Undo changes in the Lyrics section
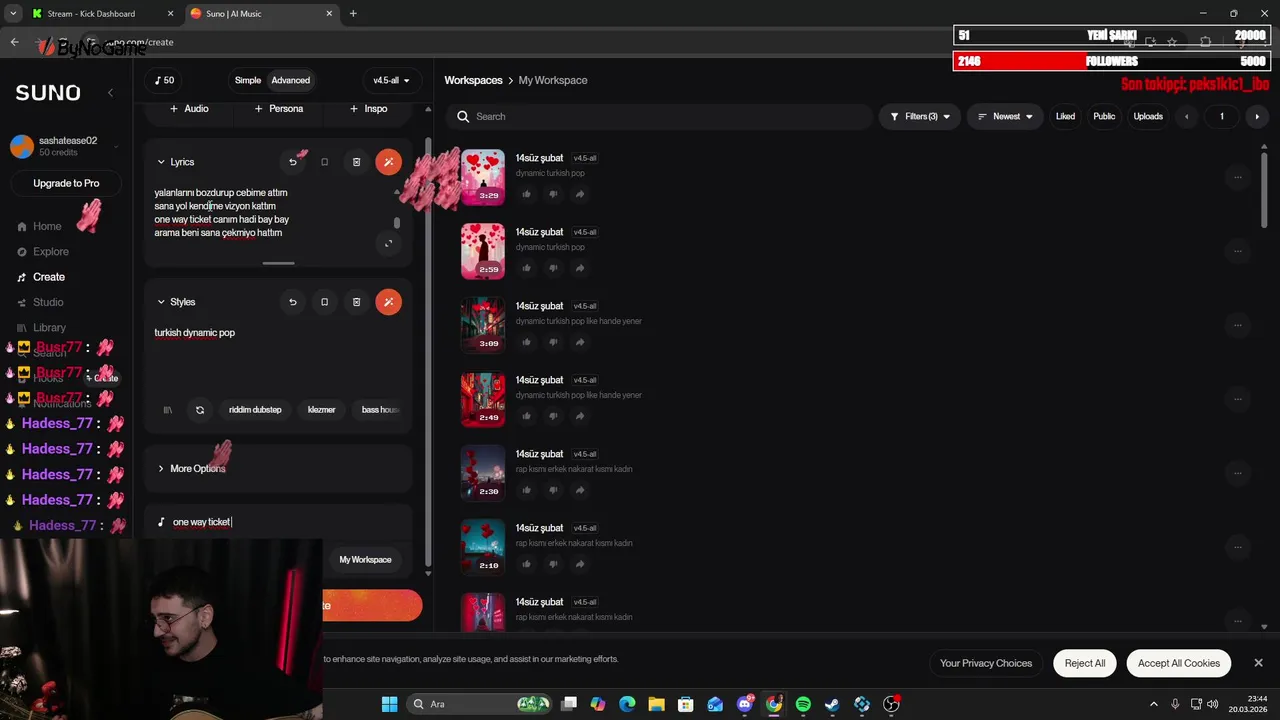Image resolution: width=1280 pixels, height=720 pixels. click(292, 162)
